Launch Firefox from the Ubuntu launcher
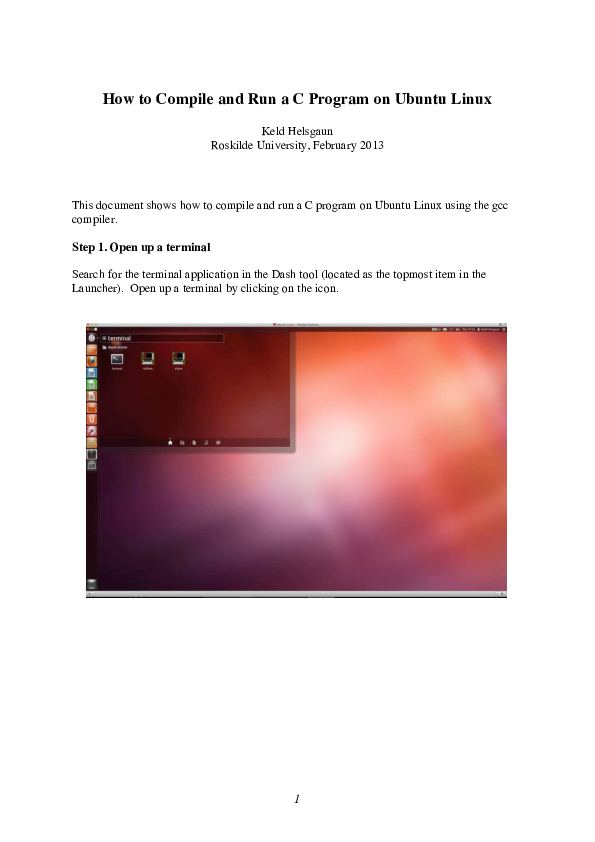 click(92, 361)
